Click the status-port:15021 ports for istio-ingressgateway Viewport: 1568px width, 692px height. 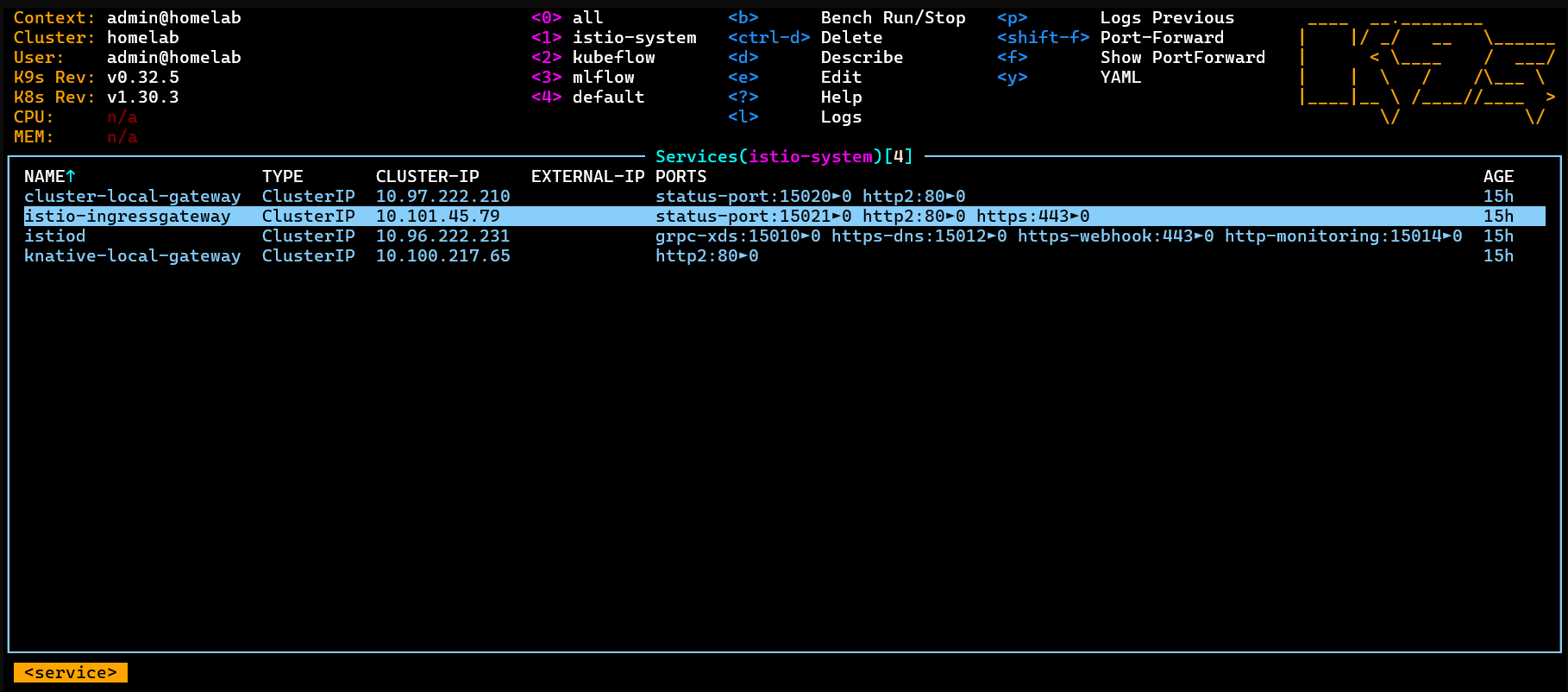pos(754,217)
